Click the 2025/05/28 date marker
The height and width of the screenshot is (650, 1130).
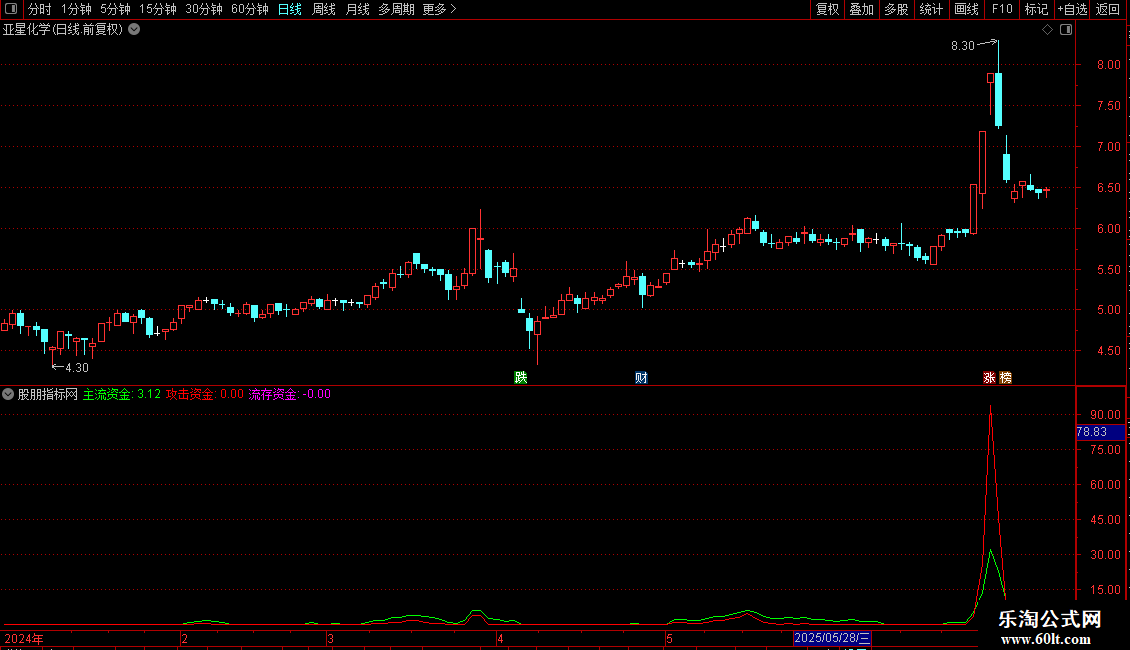pyautogui.click(x=832, y=638)
